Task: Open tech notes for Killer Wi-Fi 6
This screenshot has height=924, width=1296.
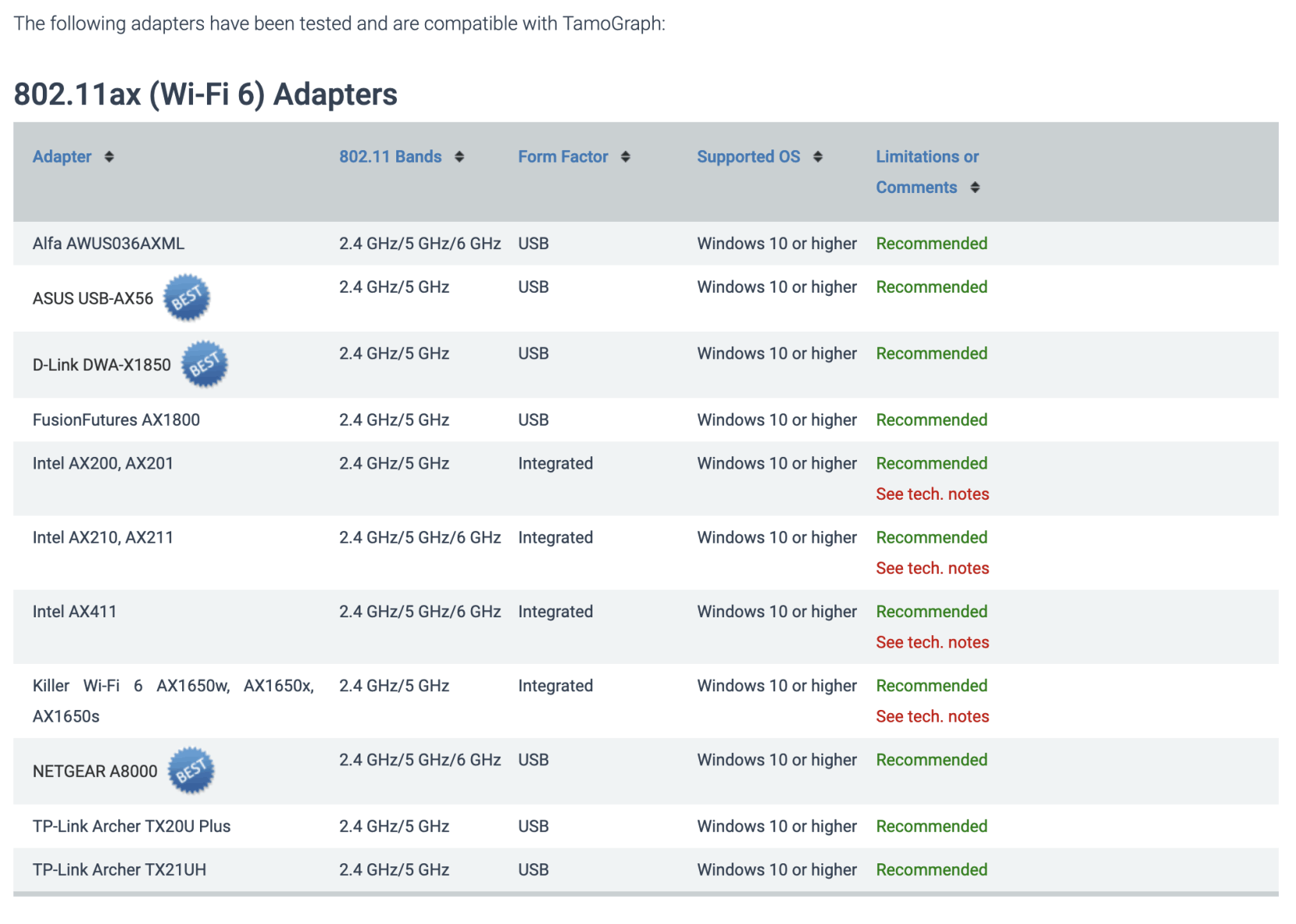Action: [932, 716]
